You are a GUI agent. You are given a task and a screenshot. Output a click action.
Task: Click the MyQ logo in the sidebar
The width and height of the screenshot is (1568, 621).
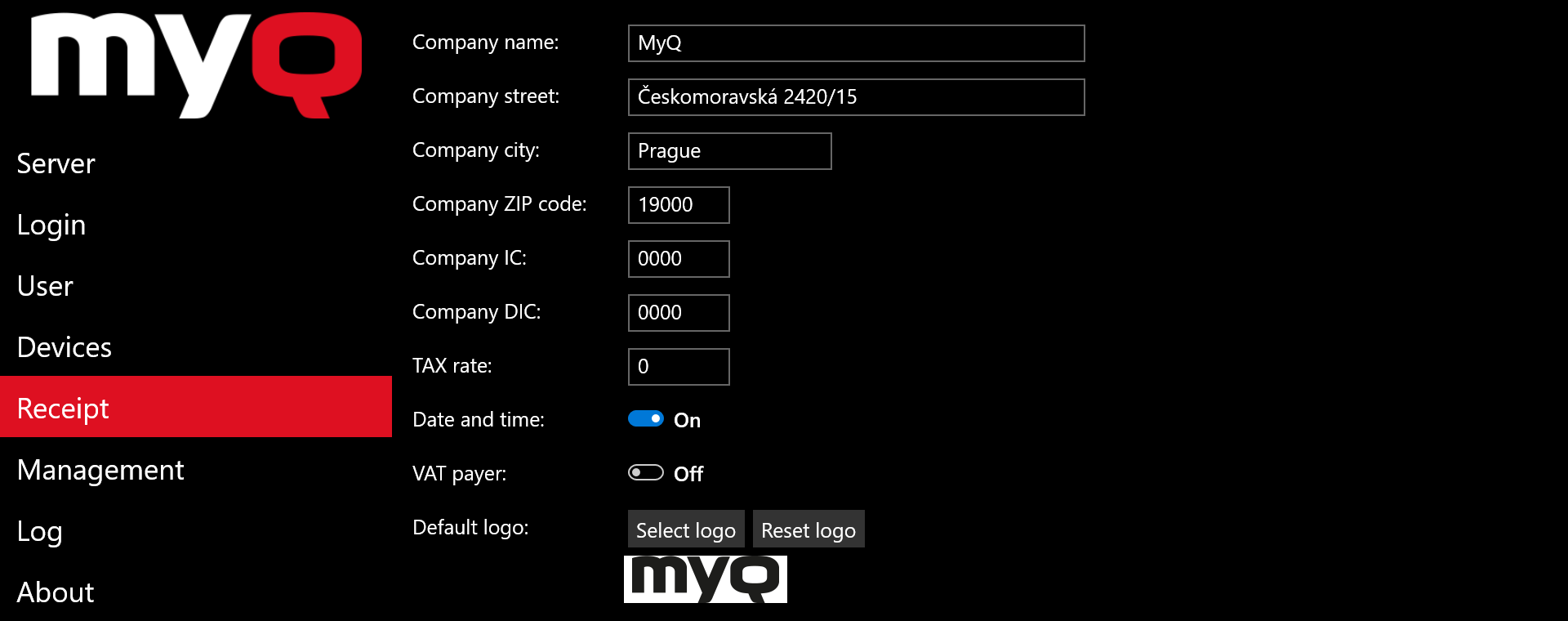(196, 65)
